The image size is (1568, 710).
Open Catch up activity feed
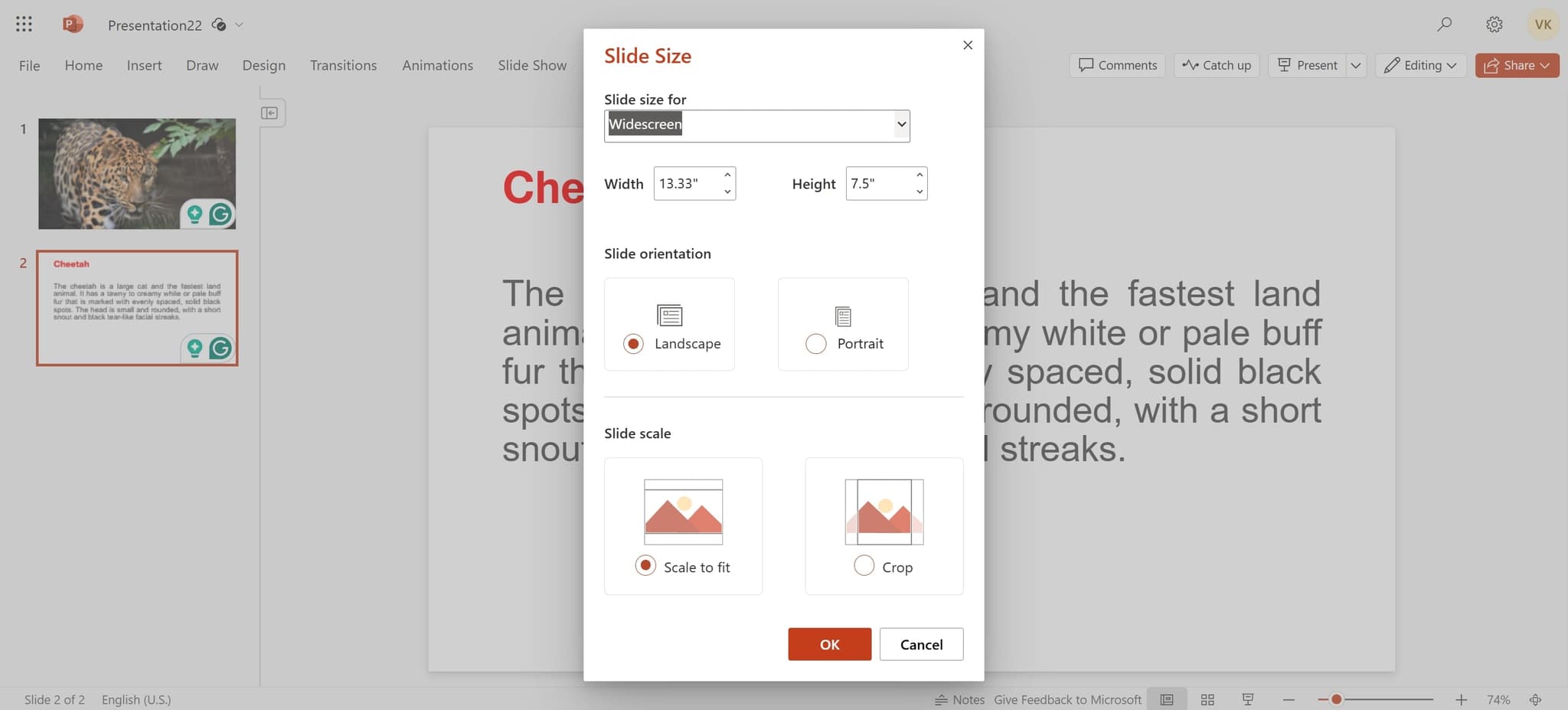pos(1216,65)
